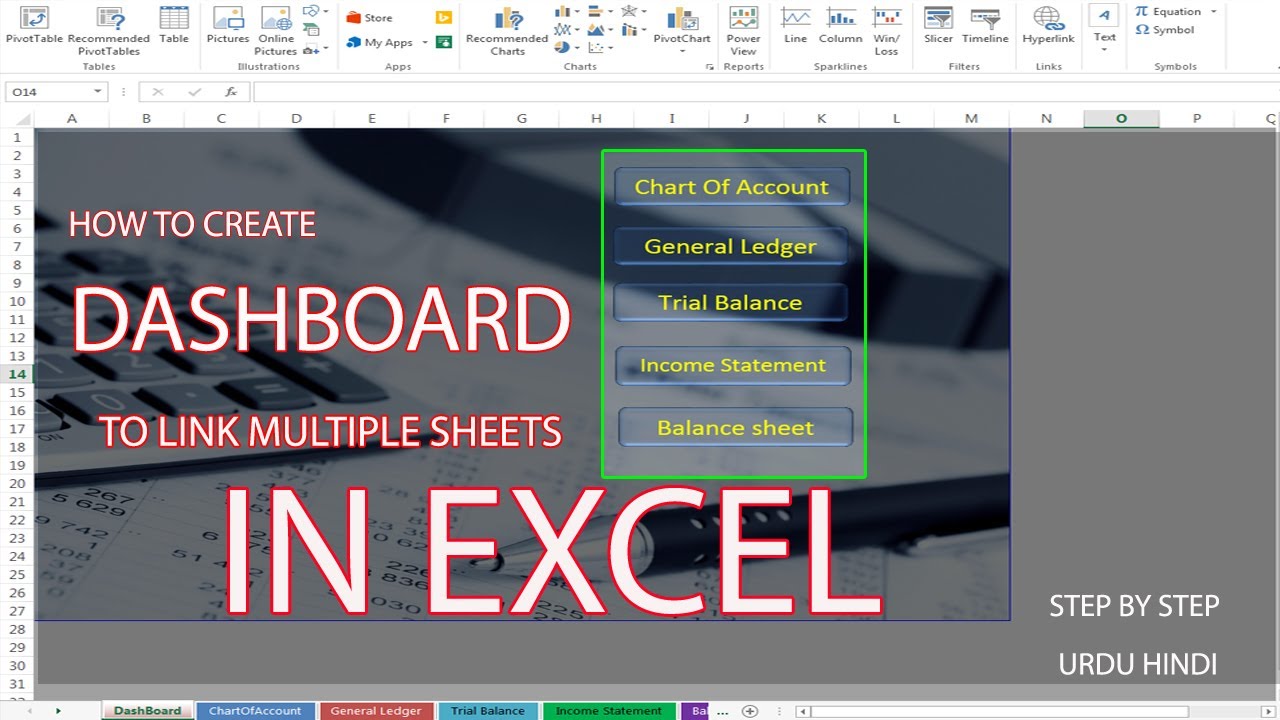
Task: Open My Apps dropdown arrow
Action: pyautogui.click(x=425, y=43)
